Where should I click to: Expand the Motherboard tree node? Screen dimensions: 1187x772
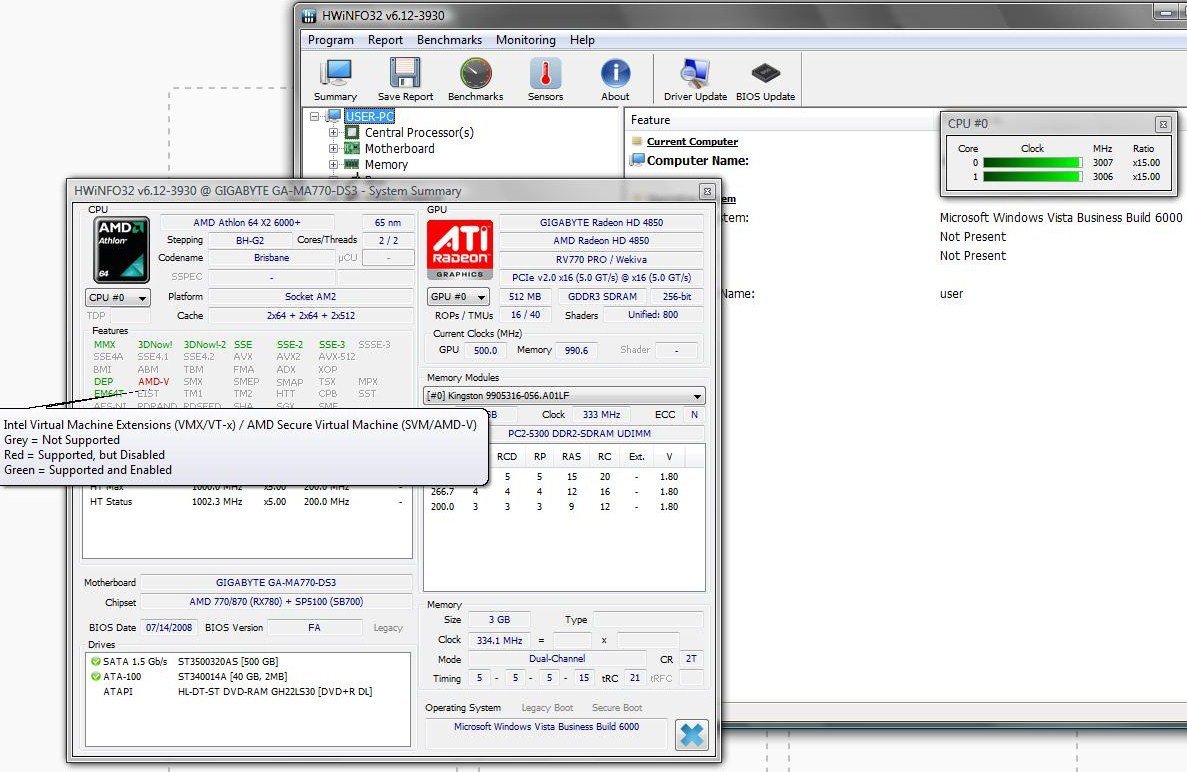coord(333,148)
